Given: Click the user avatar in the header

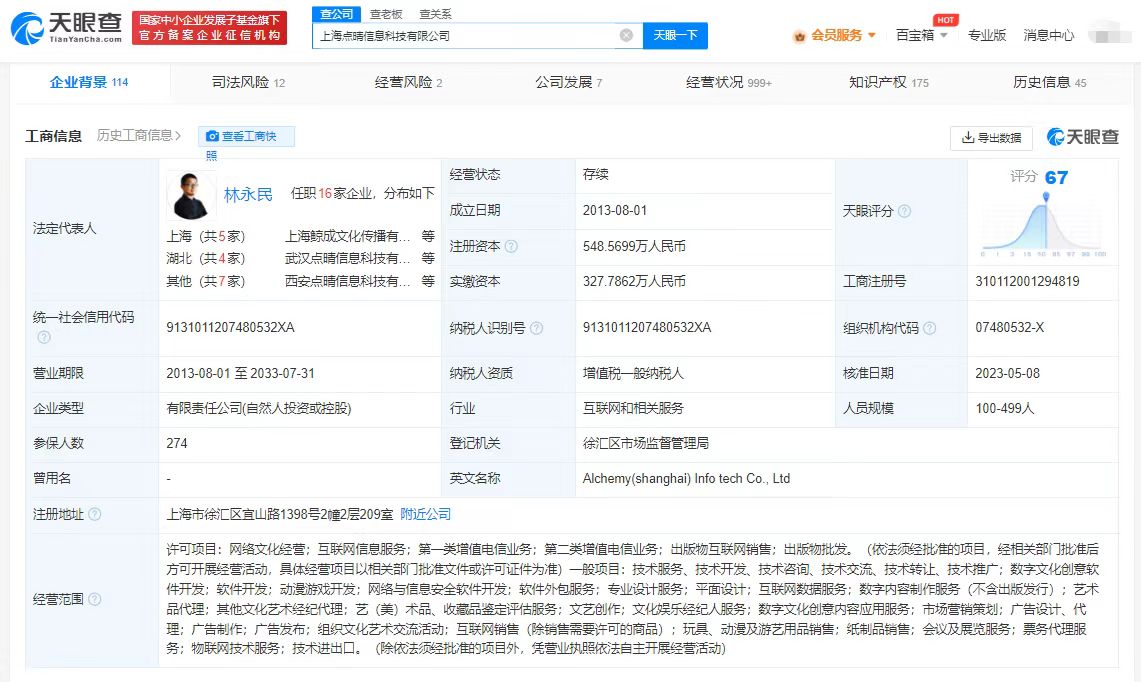Looking at the screenshot, I should point(1110,34).
